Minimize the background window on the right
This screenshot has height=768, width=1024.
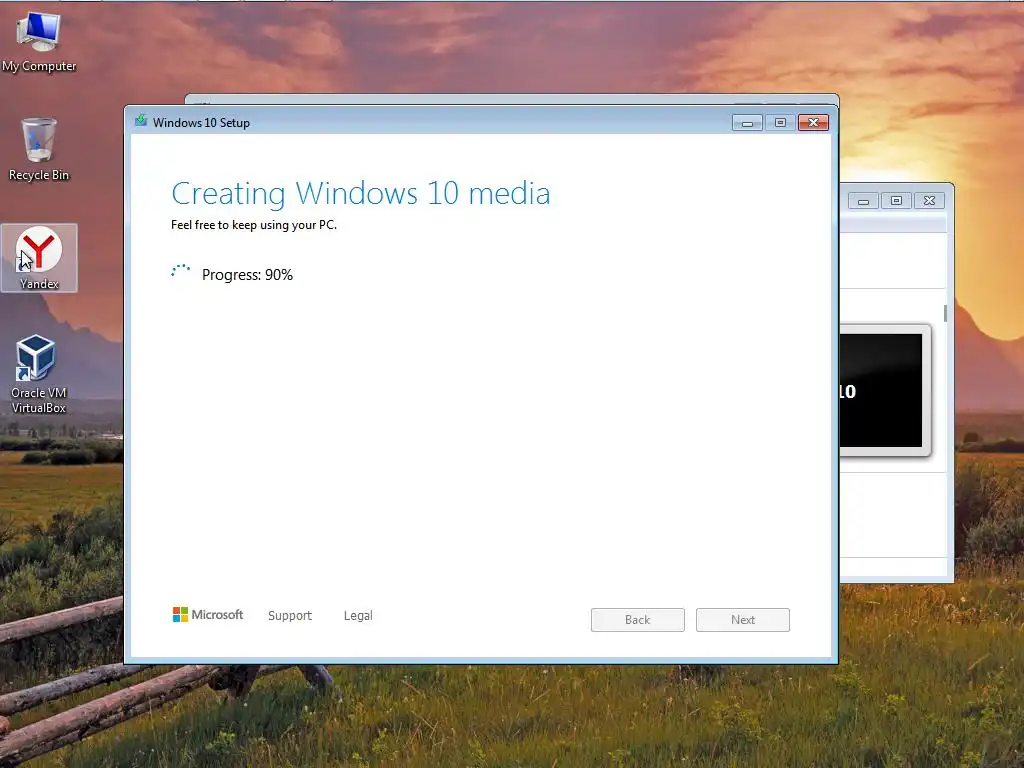pyautogui.click(x=863, y=200)
